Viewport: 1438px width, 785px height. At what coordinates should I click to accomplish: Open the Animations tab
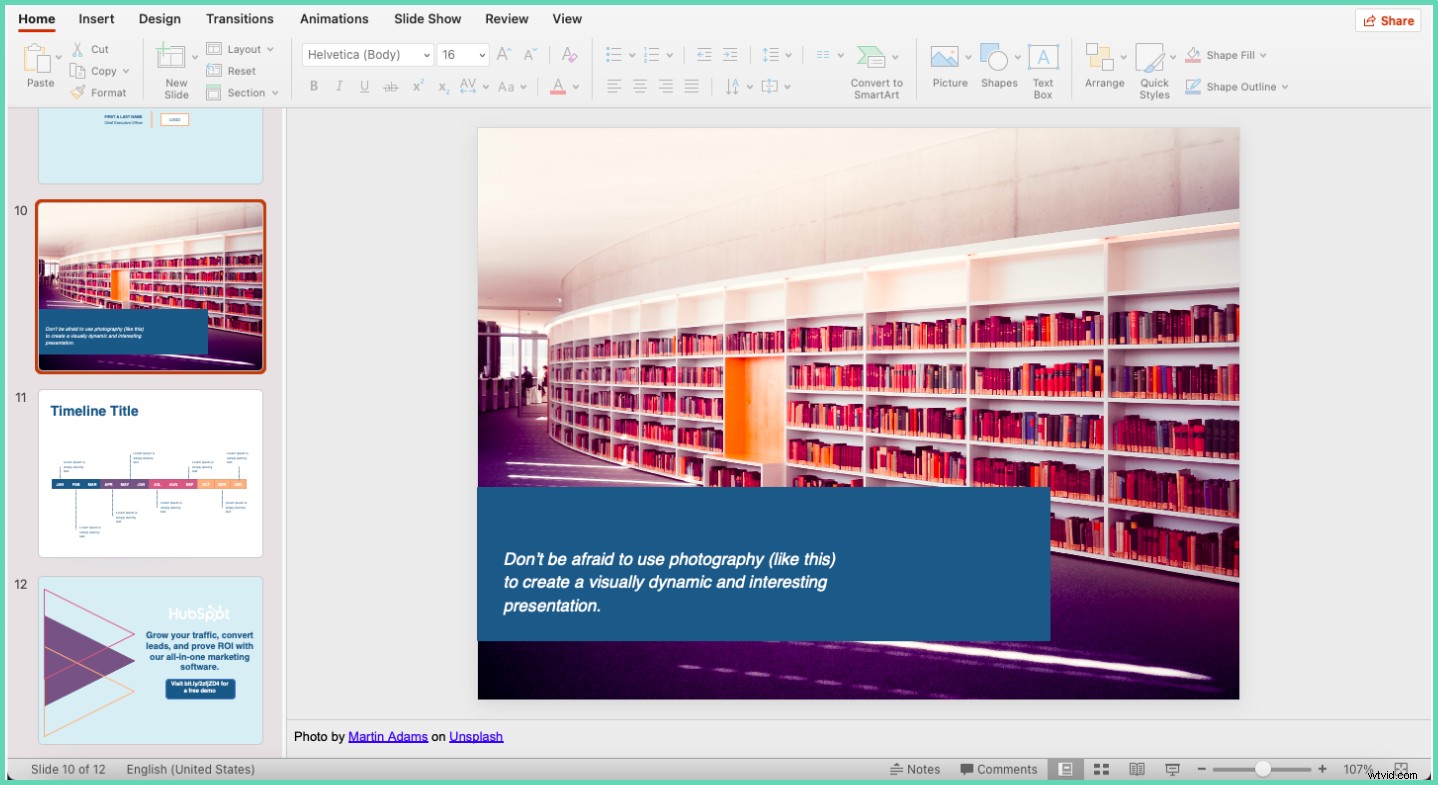(333, 18)
